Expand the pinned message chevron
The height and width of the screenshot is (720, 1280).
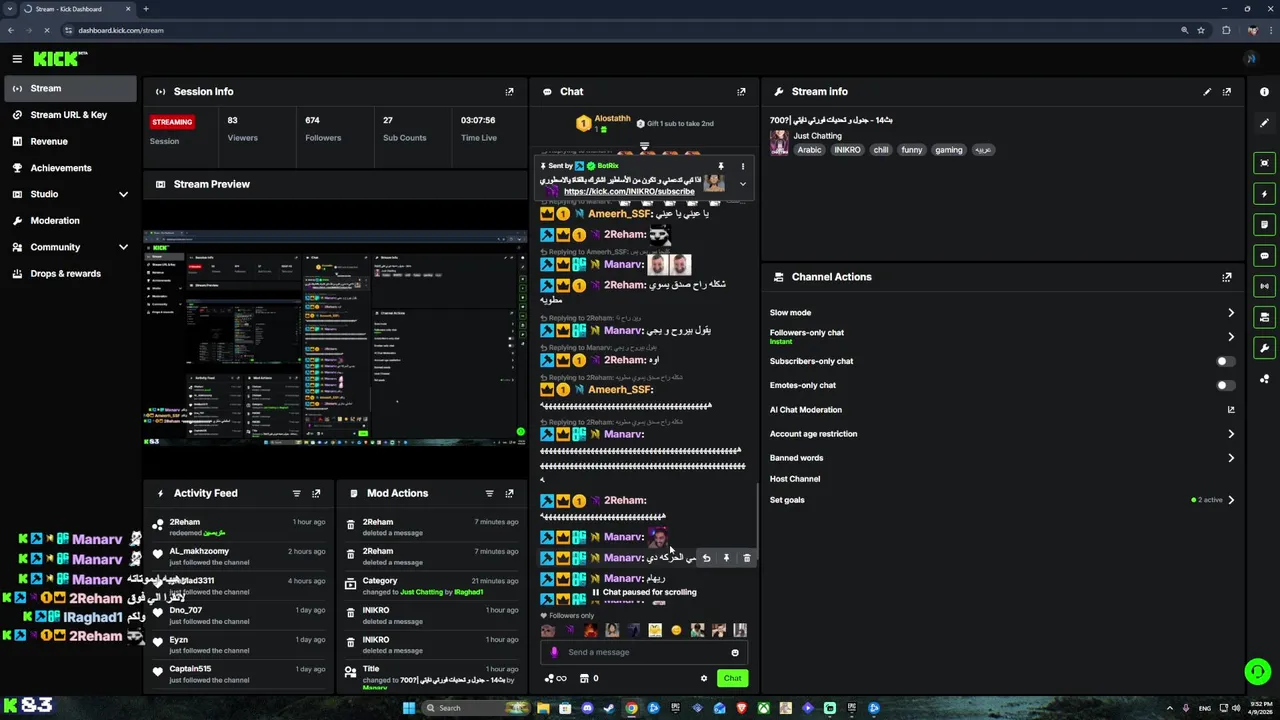click(x=742, y=184)
